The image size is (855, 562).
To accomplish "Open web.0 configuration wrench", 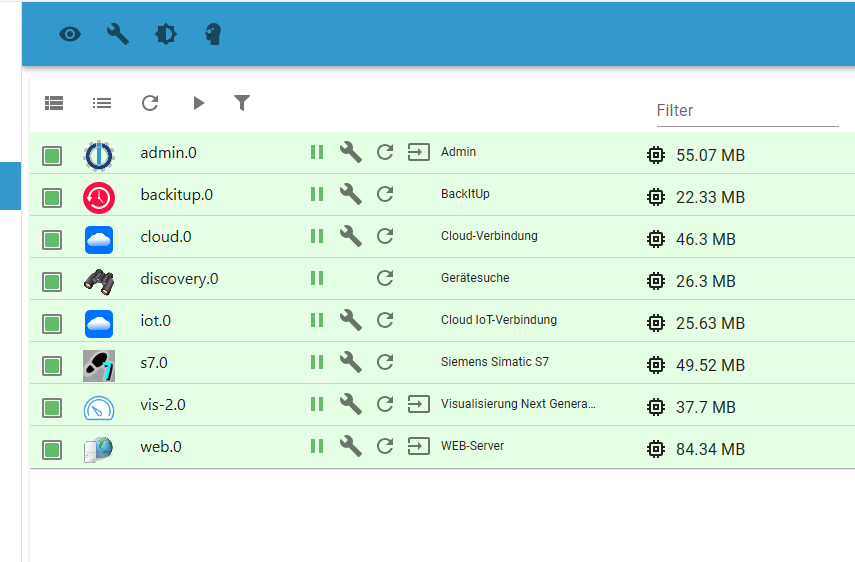I will click(x=351, y=446).
